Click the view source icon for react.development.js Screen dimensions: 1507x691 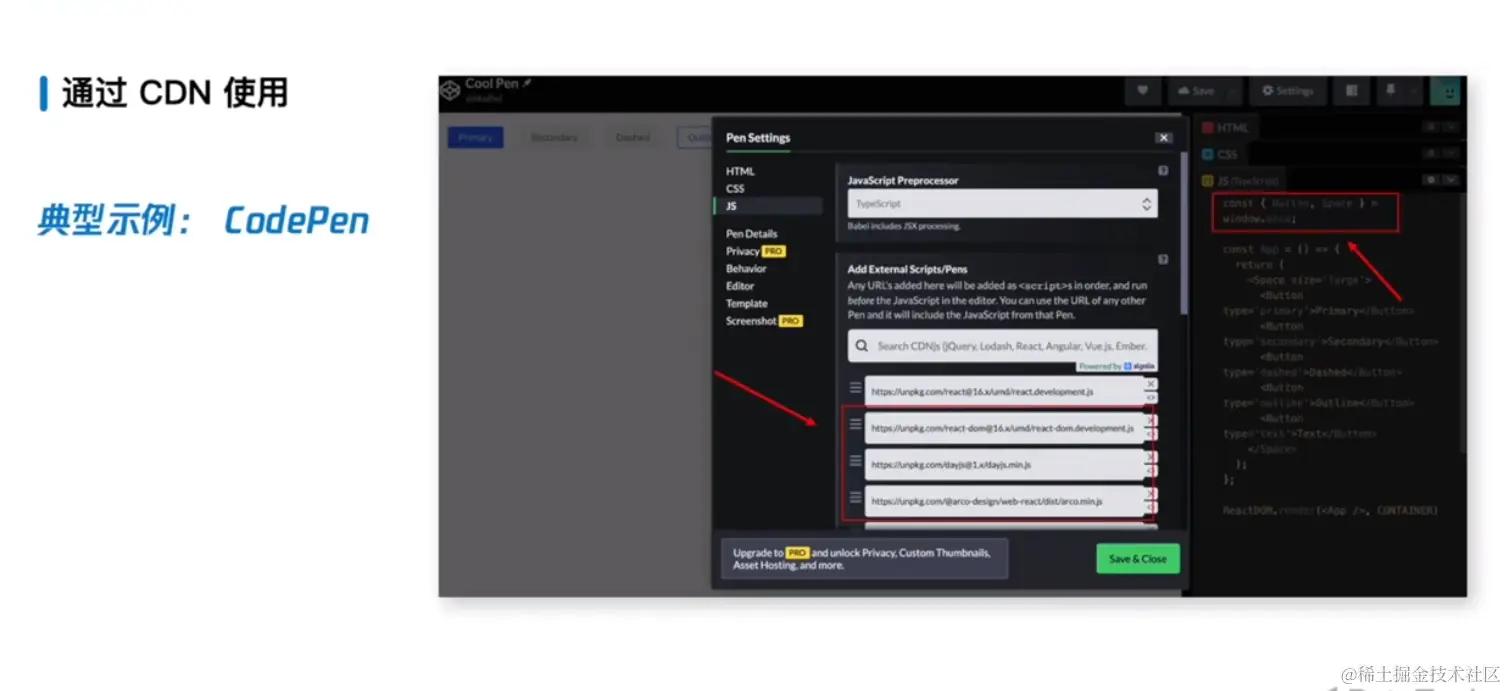click(1151, 397)
